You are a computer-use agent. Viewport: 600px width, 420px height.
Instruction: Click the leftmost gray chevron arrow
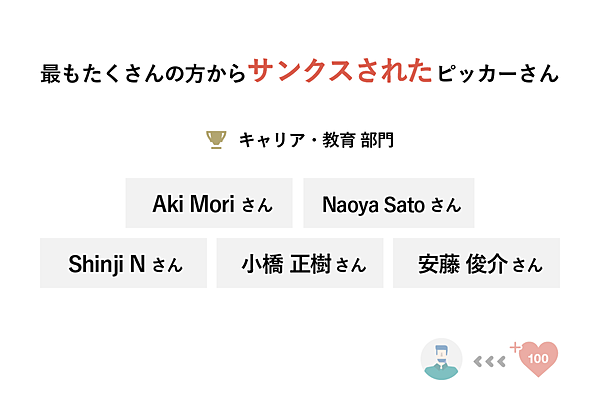tap(477, 360)
